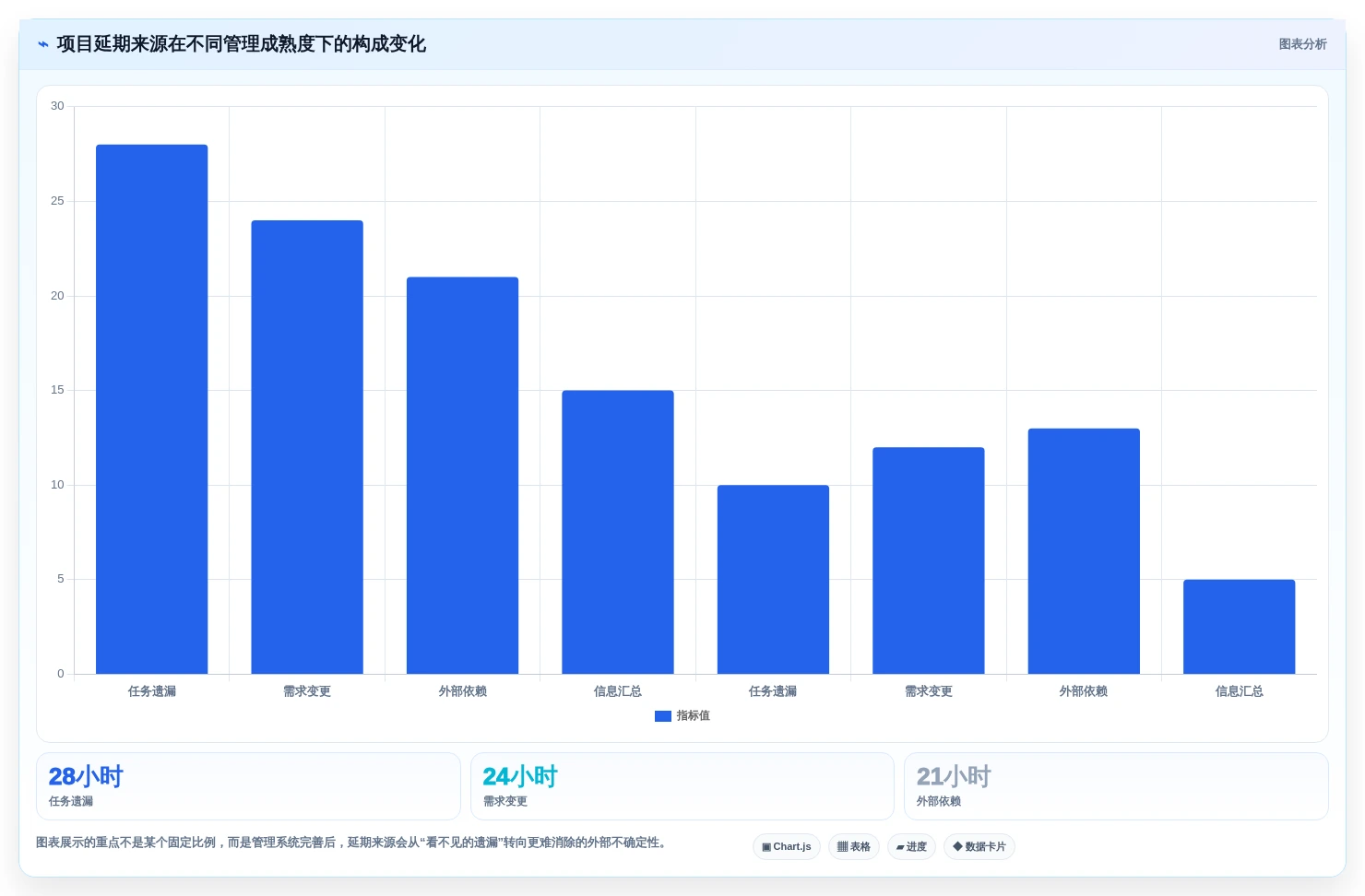
Task: Click the diamond icon in 数据卡片 tag
Action: (x=957, y=846)
